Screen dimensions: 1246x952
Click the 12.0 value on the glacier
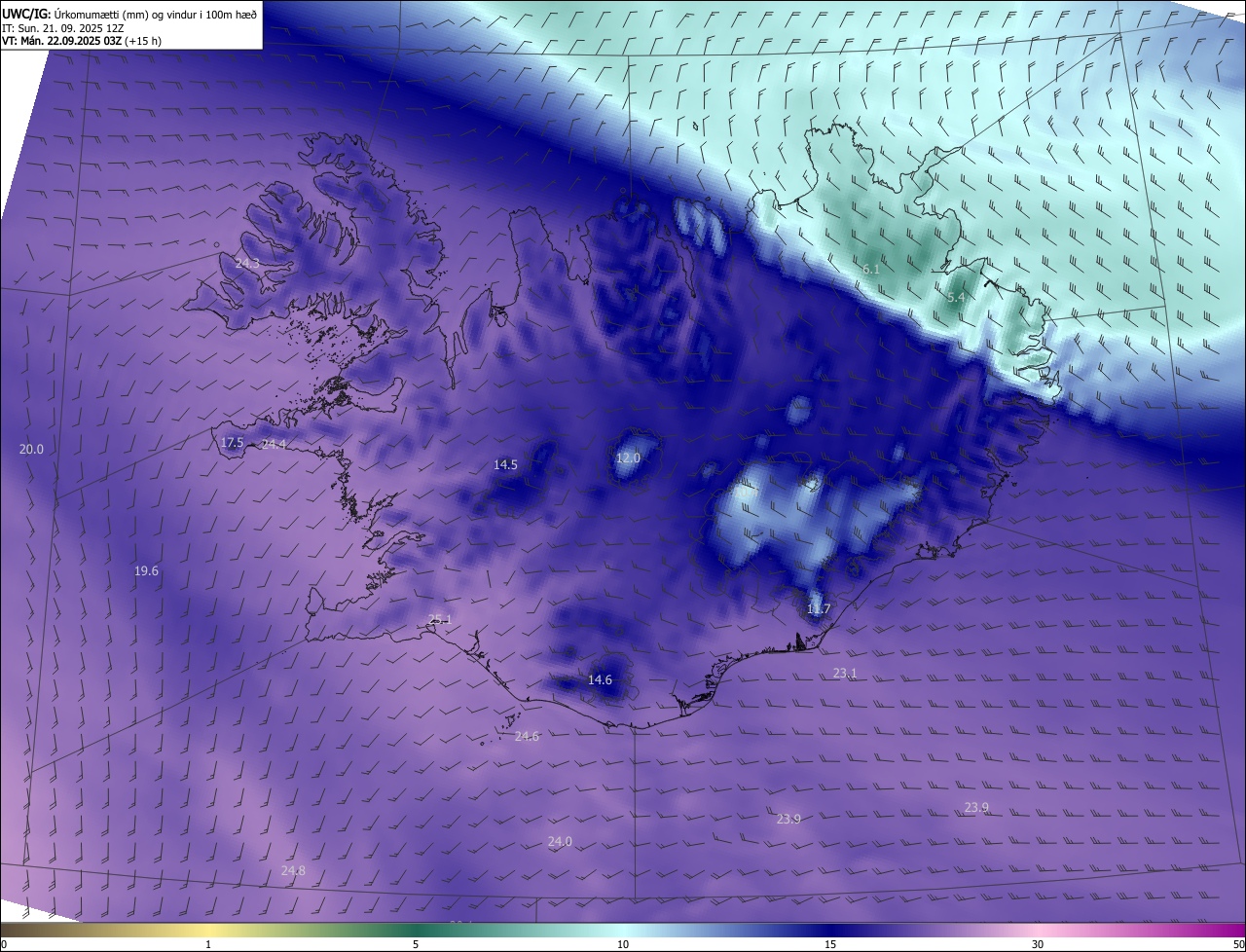click(629, 458)
